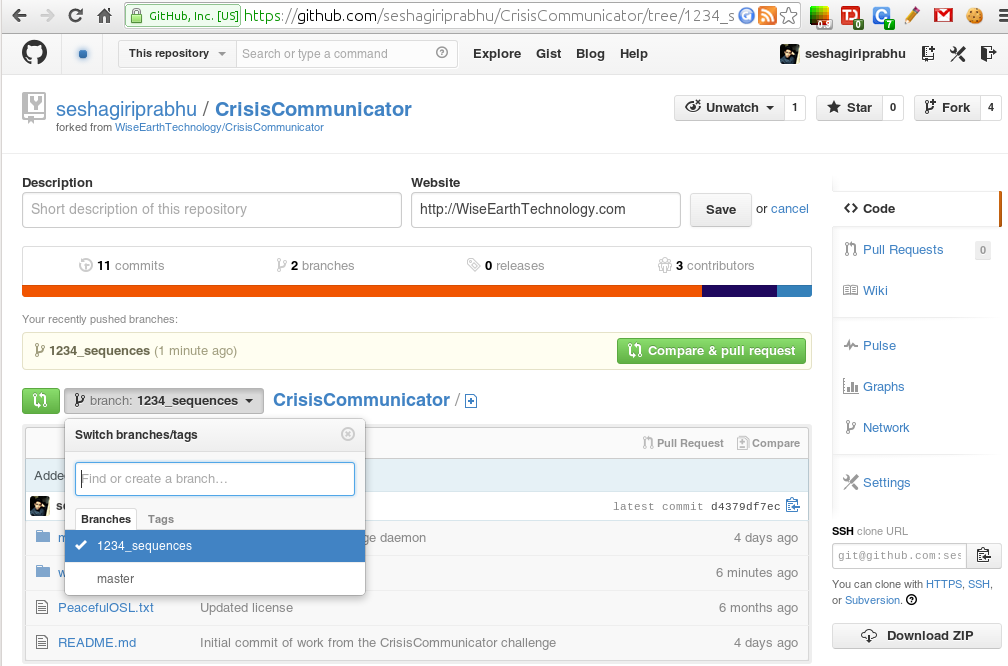Copy SSH clone URL with clipboard icon
This screenshot has height=666, width=1008.
click(984, 555)
